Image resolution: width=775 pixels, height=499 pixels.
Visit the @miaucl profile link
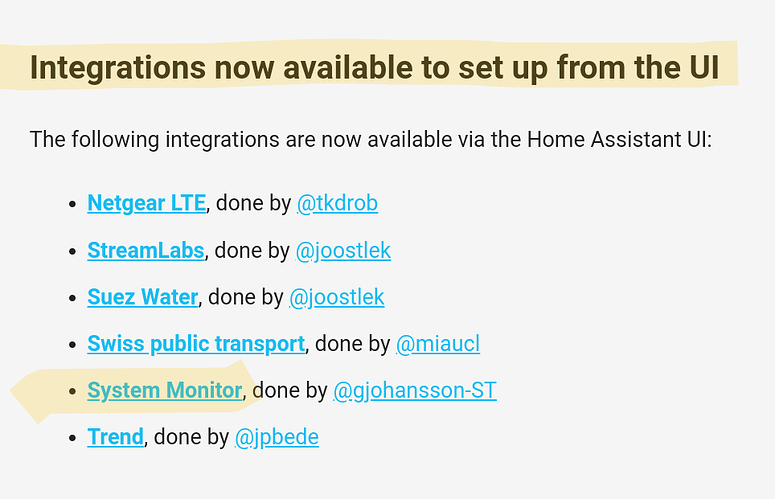click(x=438, y=344)
